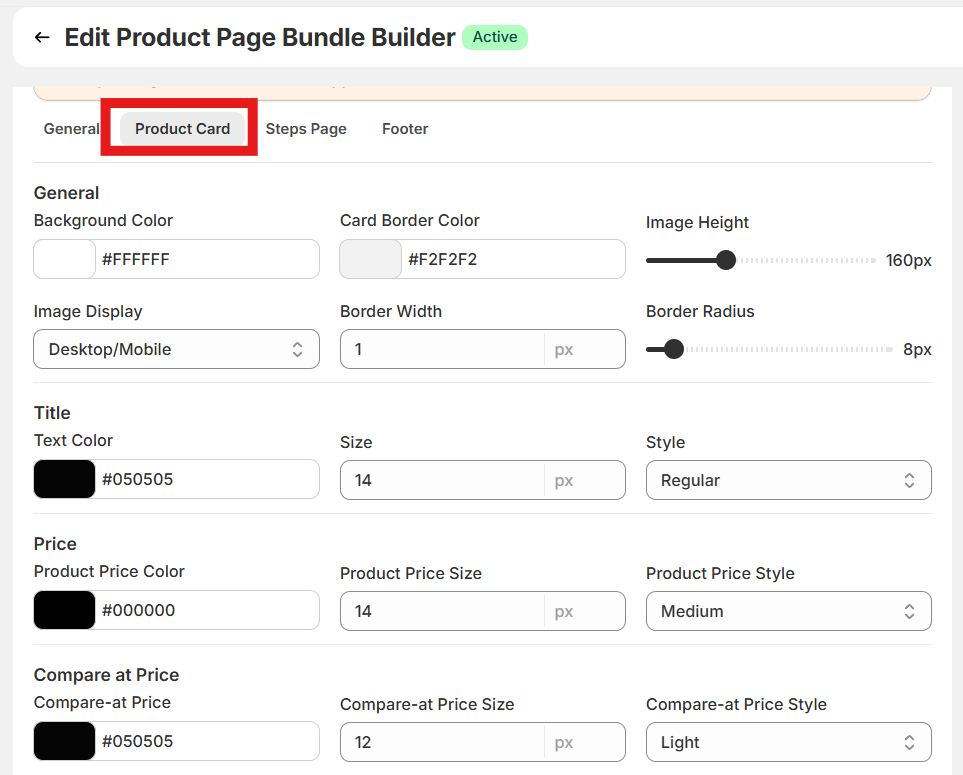Open the Compare-at Price Style dropdown

788,742
